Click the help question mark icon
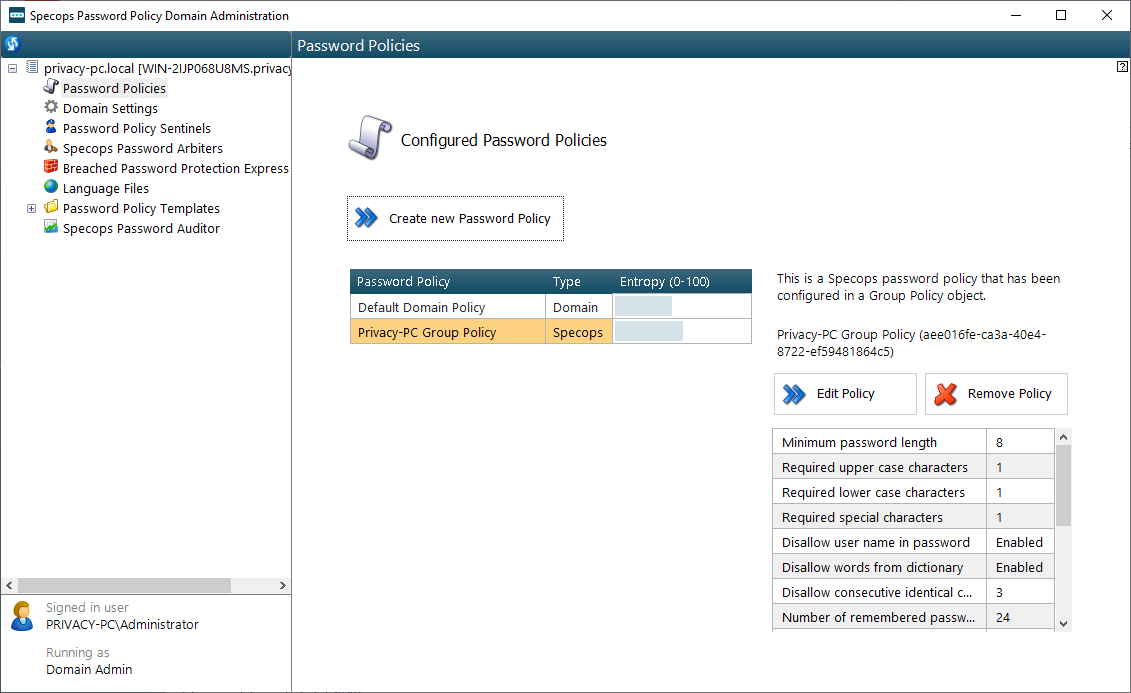 click(1122, 66)
